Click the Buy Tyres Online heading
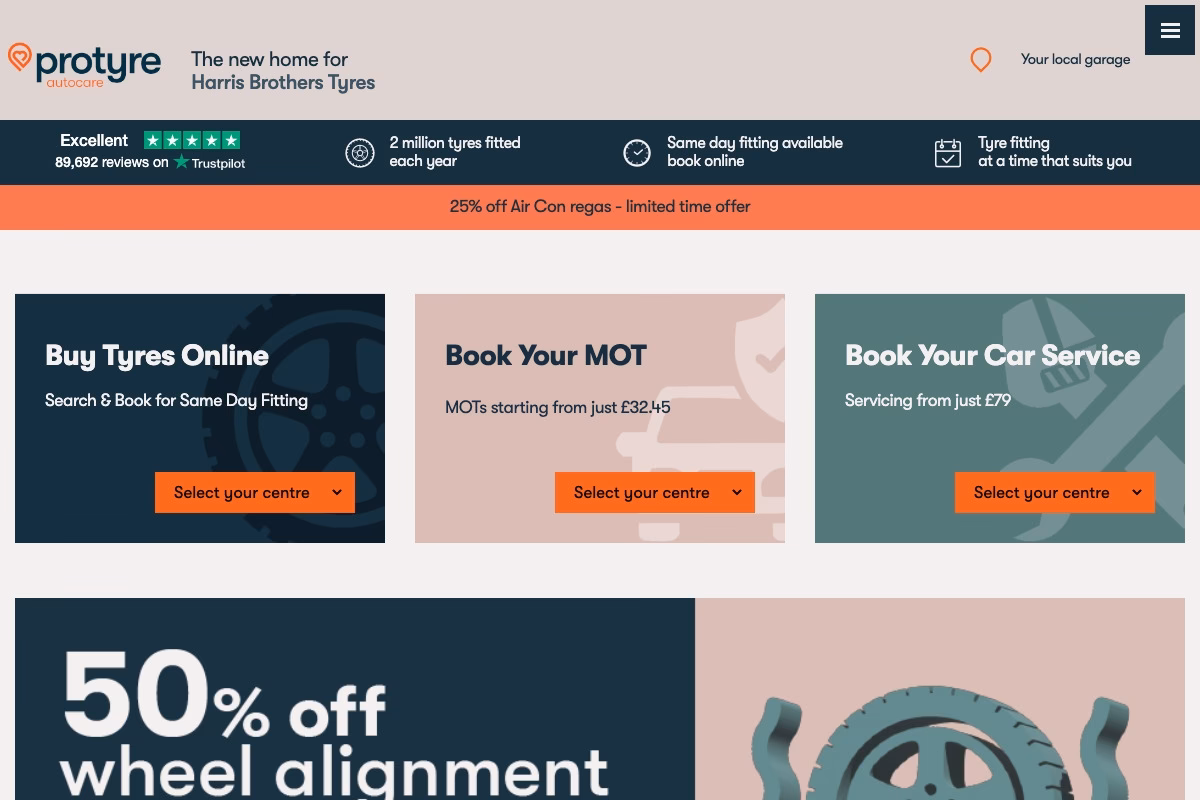Image resolution: width=1200 pixels, height=800 pixels. (157, 355)
